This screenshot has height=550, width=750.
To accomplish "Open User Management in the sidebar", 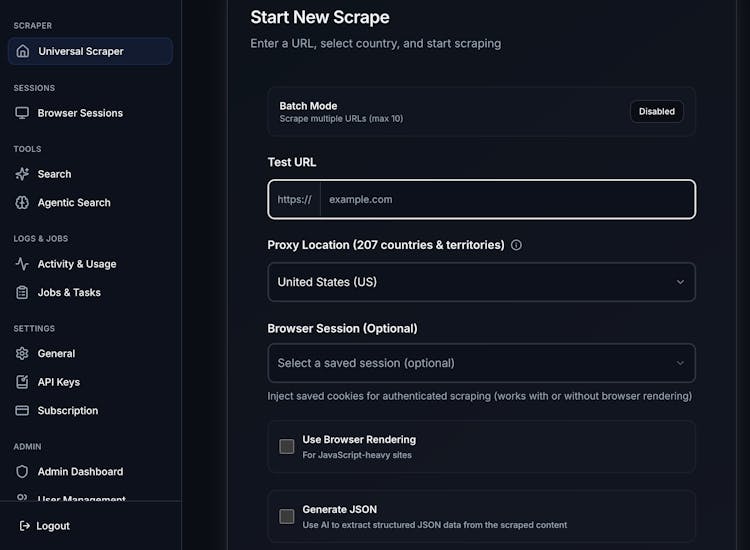I will click(x=82, y=498).
